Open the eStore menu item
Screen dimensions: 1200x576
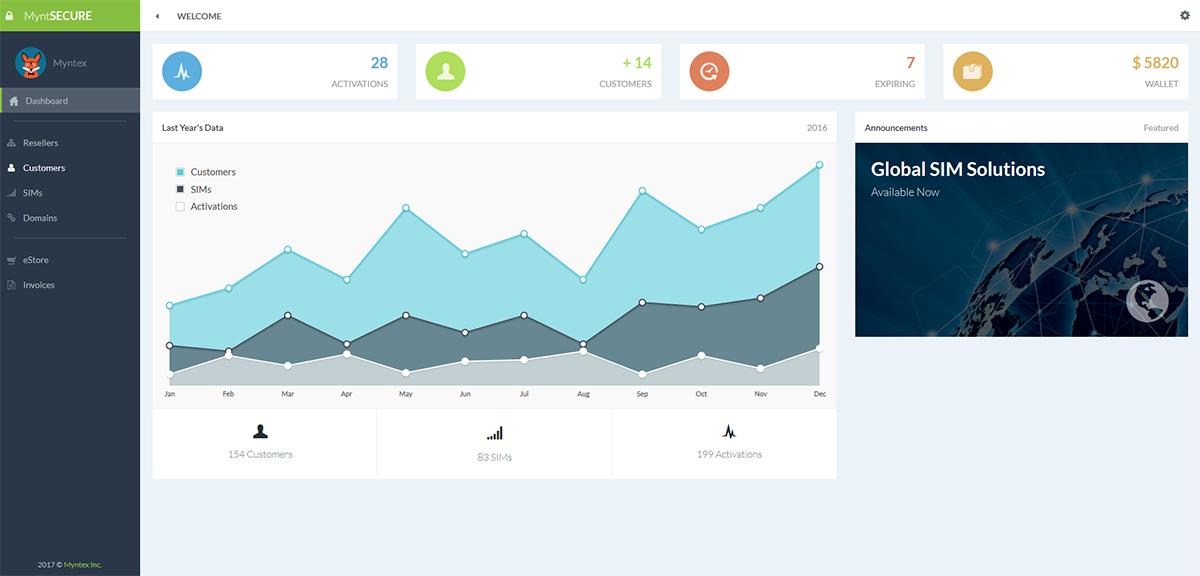pyautogui.click(x=70, y=260)
